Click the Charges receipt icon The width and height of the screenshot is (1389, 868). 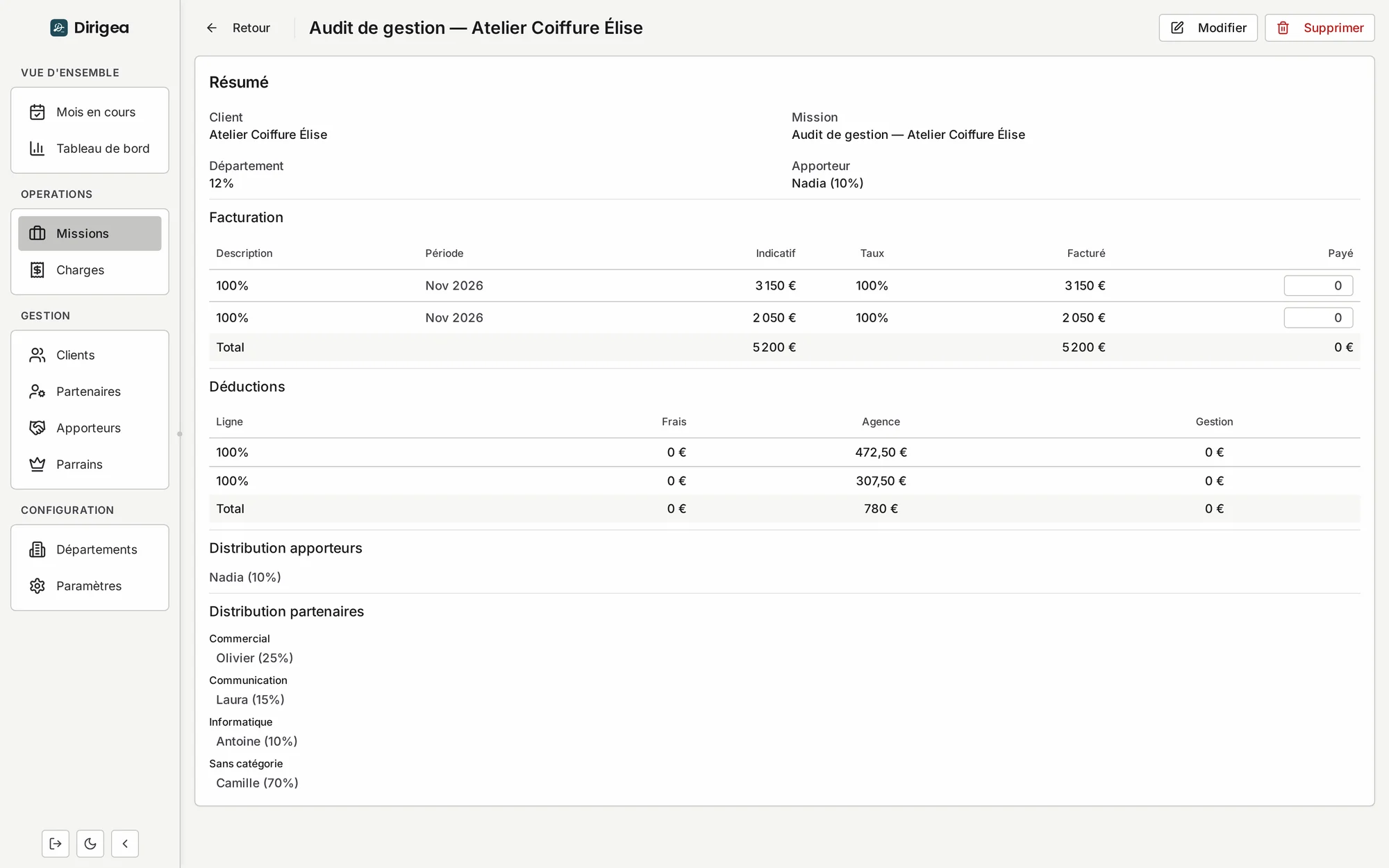tap(38, 270)
